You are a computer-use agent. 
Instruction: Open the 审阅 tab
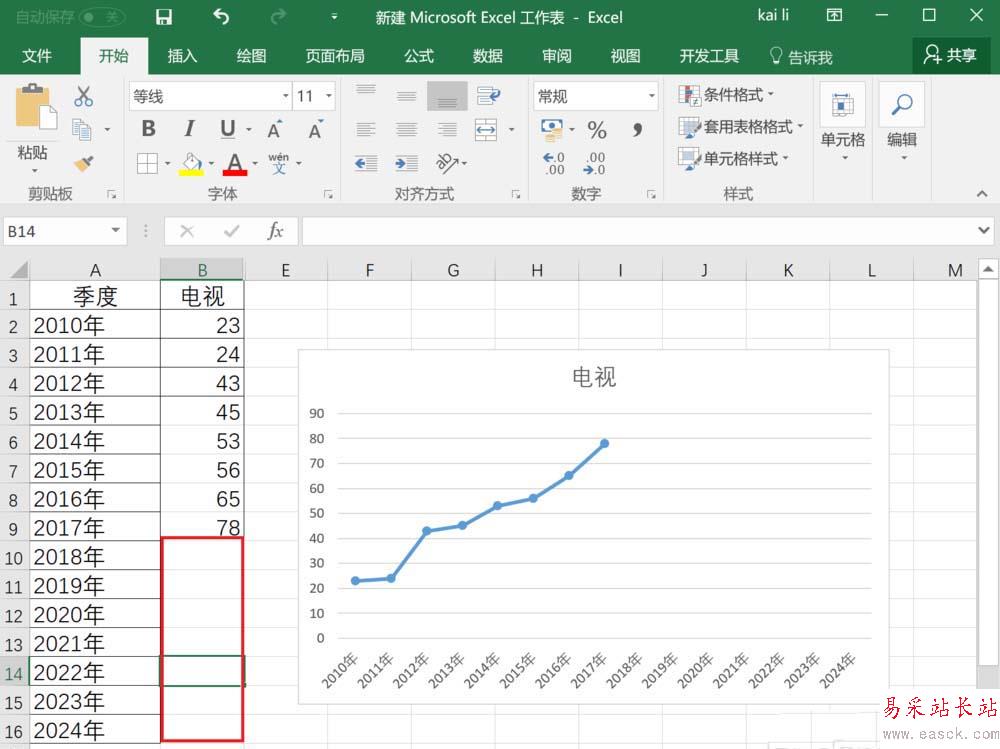pyautogui.click(x=557, y=56)
